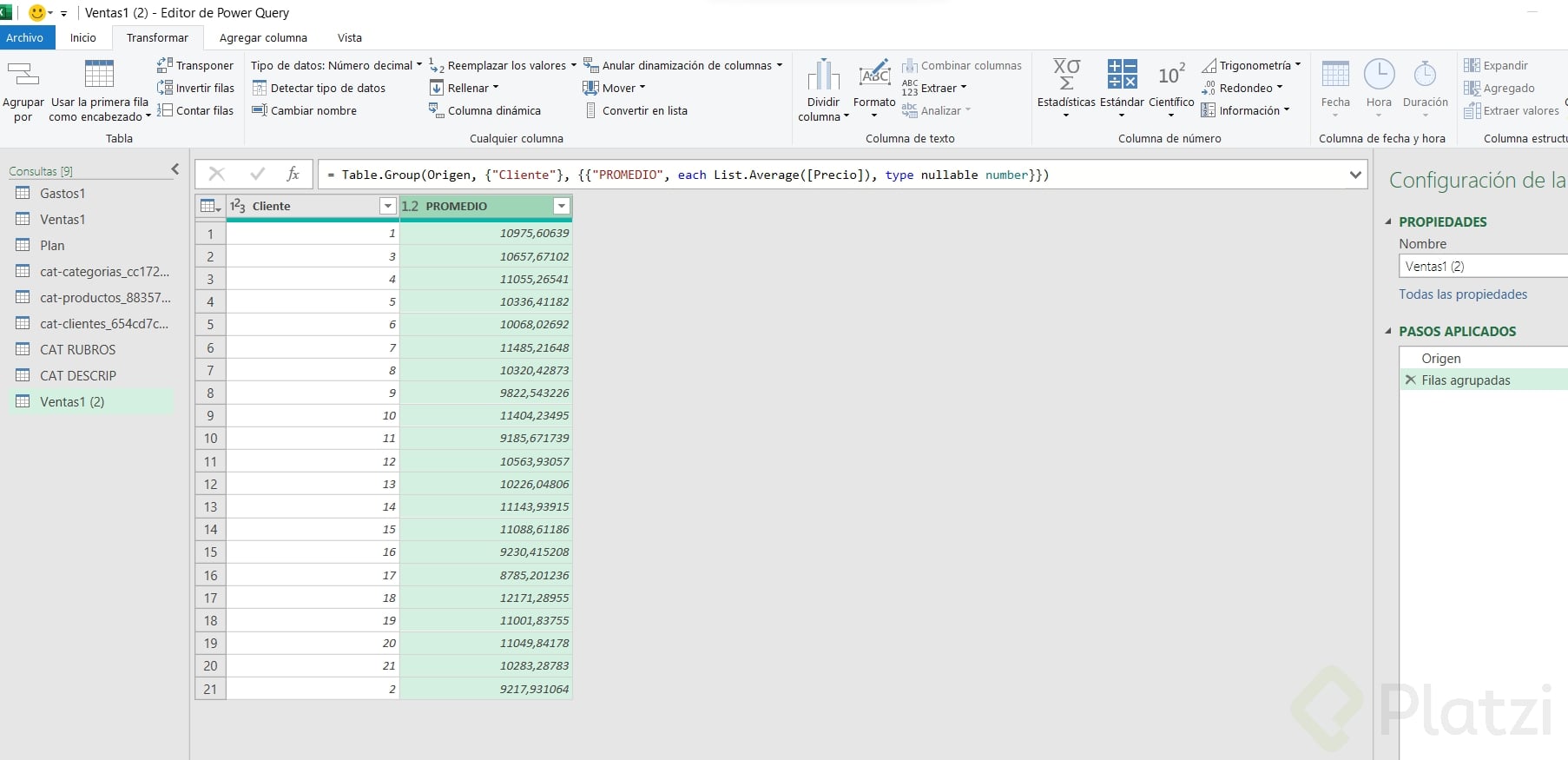Collapse the Consultas pane
This screenshot has width=1568, height=760.
[x=175, y=169]
